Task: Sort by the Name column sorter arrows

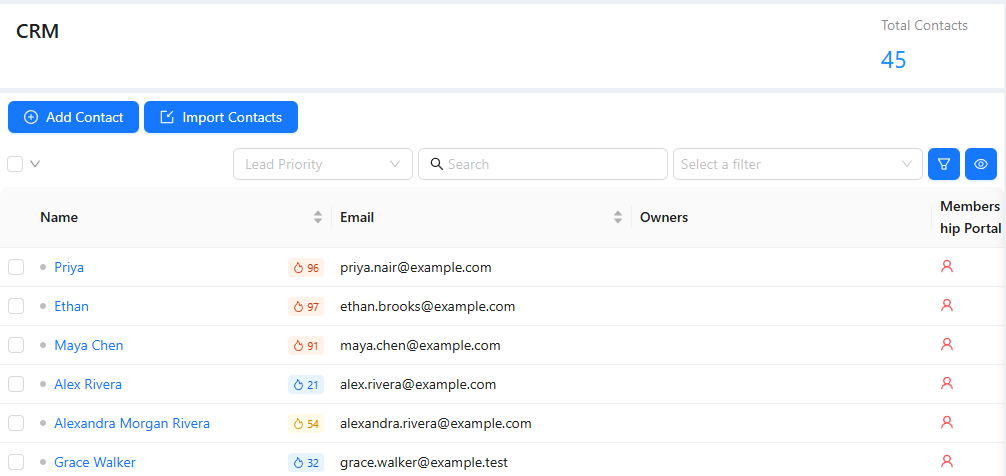Action: (x=318, y=217)
